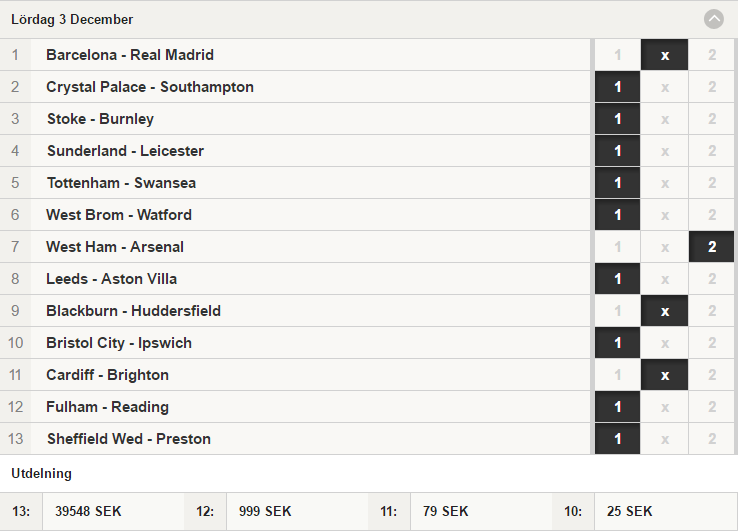738x532 pixels.
Task: Select 2 for Tottenham - Swansea
Action: point(712,183)
